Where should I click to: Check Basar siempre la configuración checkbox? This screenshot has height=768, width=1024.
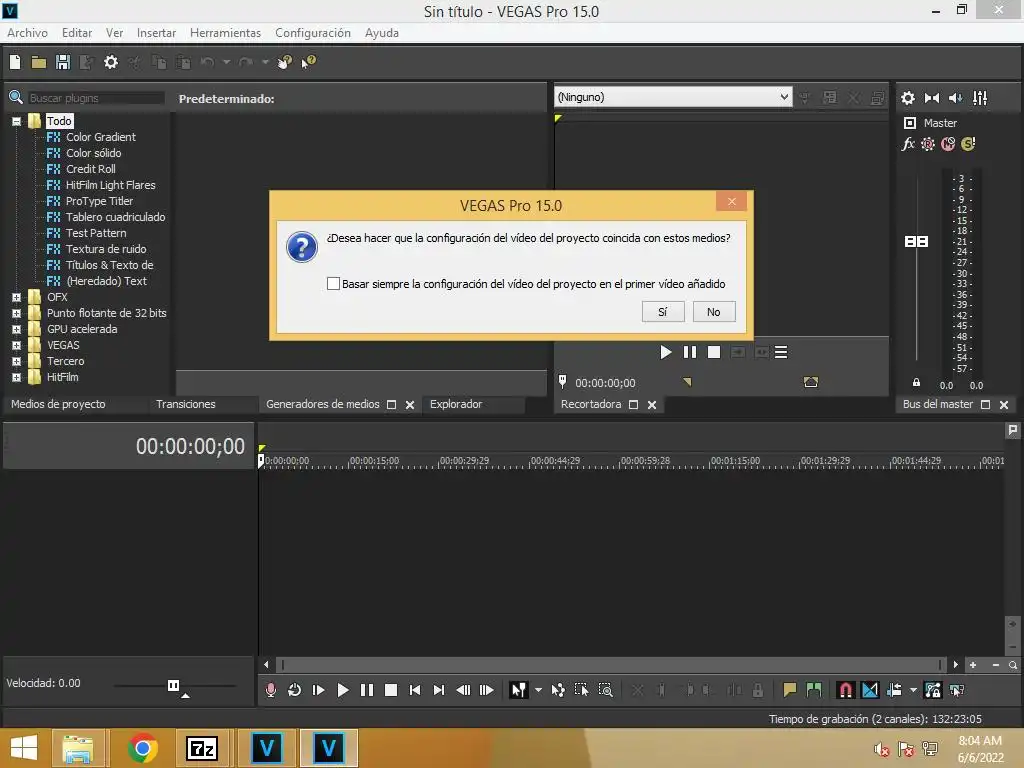click(333, 283)
